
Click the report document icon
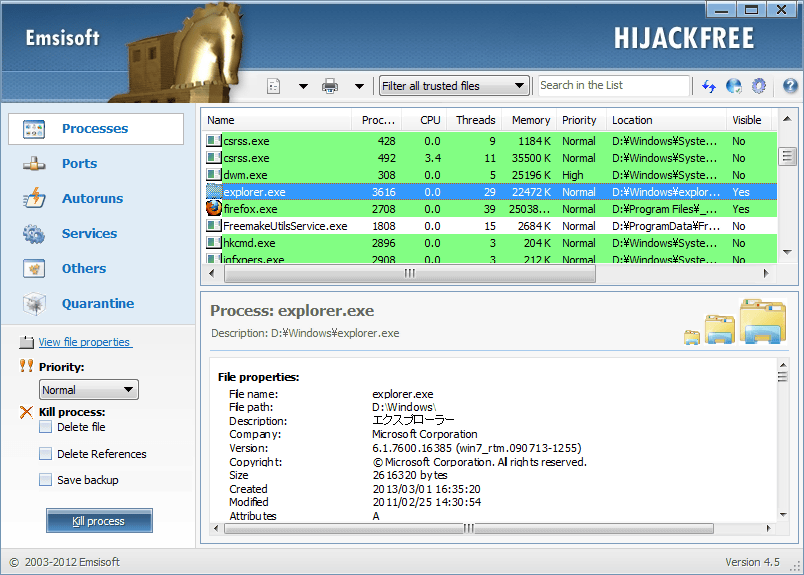(x=274, y=86)
